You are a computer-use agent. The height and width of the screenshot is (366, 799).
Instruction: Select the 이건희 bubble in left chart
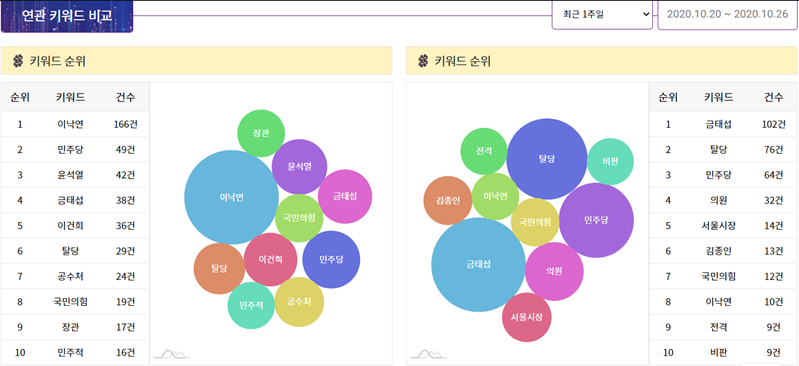271,259
